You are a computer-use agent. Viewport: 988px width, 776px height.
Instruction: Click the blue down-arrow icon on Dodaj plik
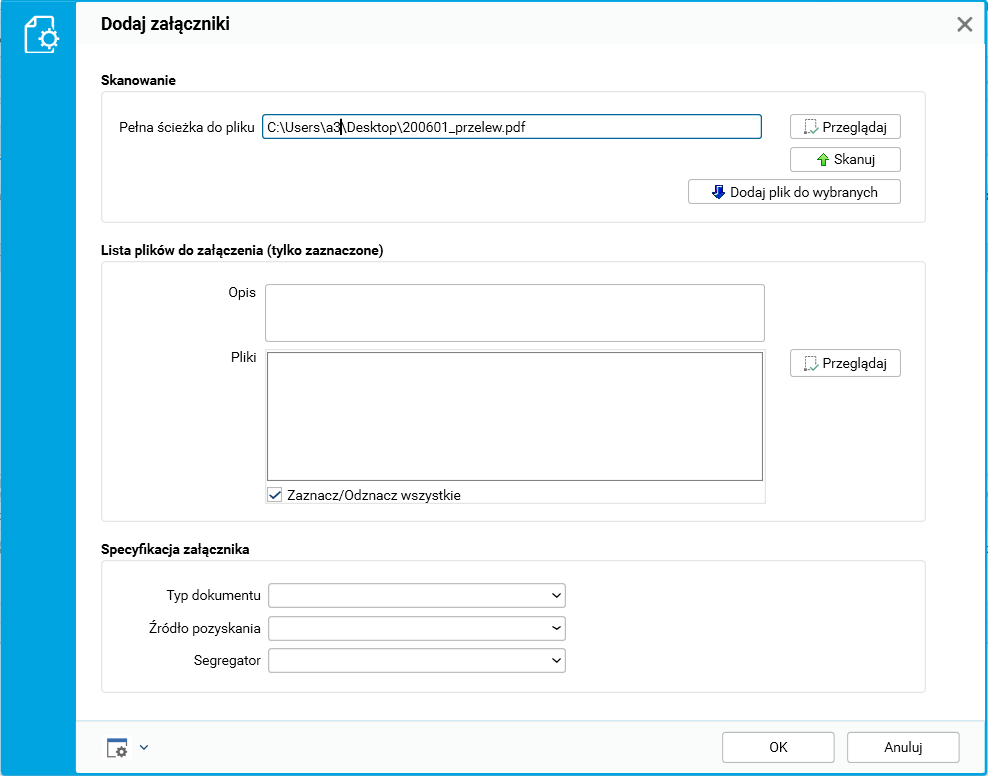tap(718, 192)
